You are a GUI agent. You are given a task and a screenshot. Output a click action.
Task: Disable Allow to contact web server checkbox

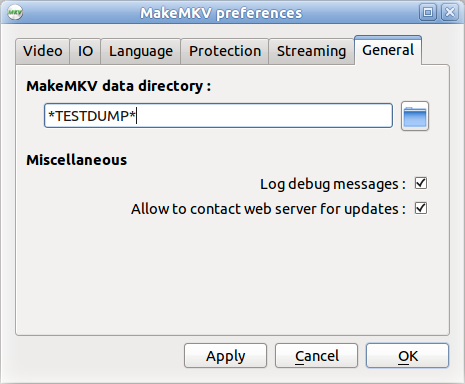(421, 209)
